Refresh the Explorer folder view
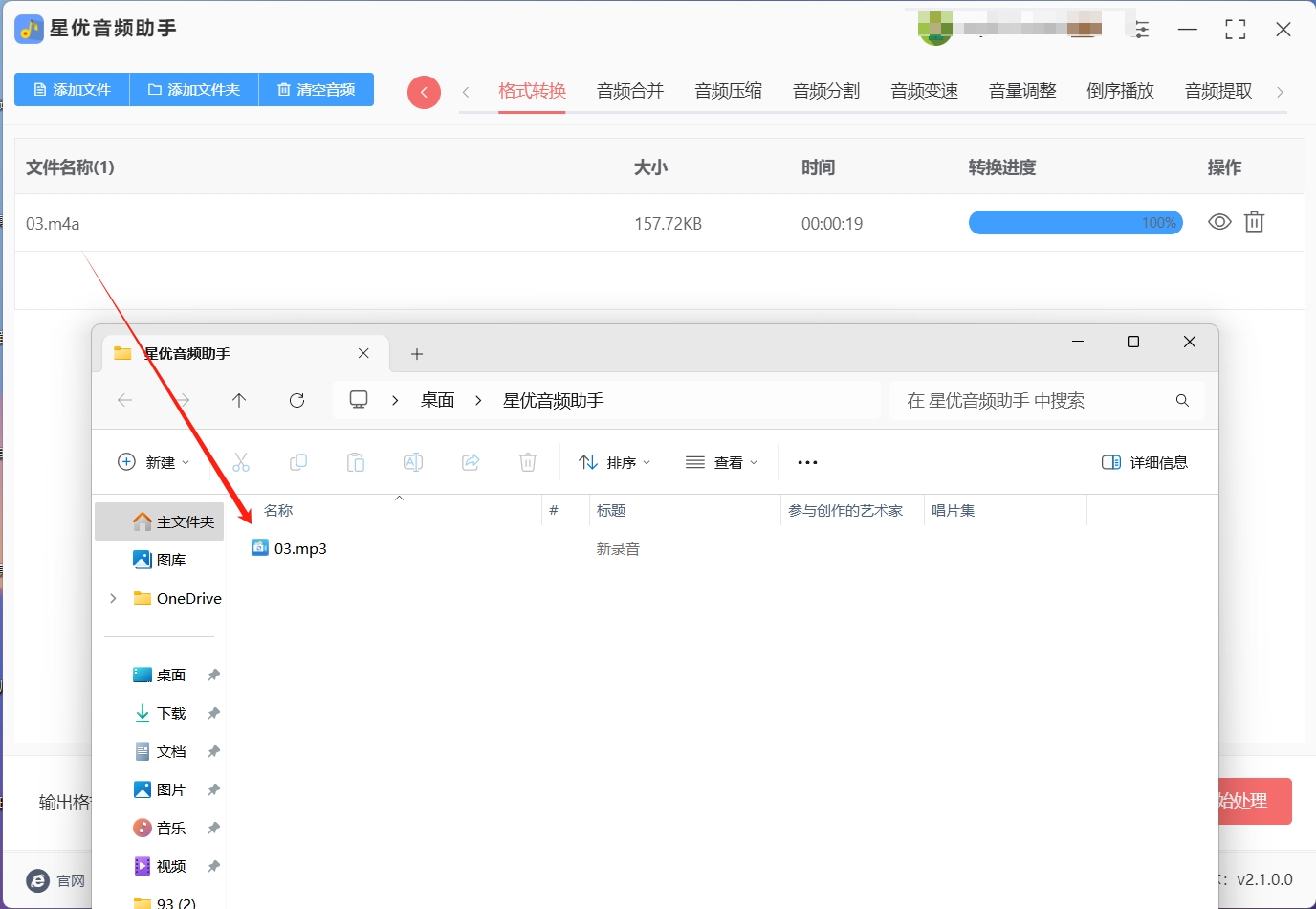Viewport: 1316px width, 909px height. click(x=296, y=400)
